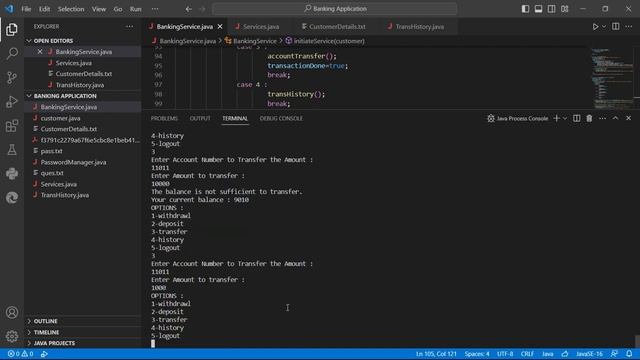Switch to Services.java editor tab

pyautogui.click(x=261, y=27)
